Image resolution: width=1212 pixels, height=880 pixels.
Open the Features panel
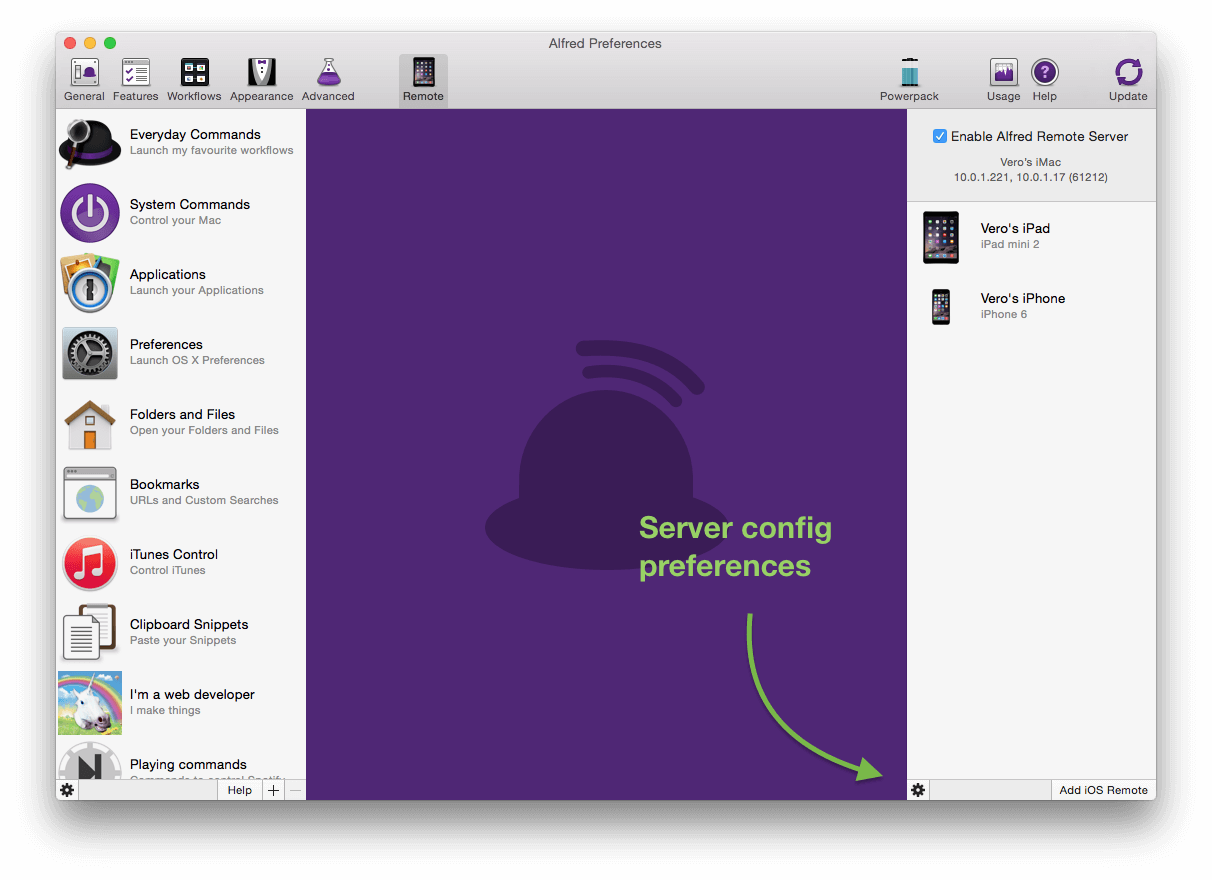[x=135, y=79]
